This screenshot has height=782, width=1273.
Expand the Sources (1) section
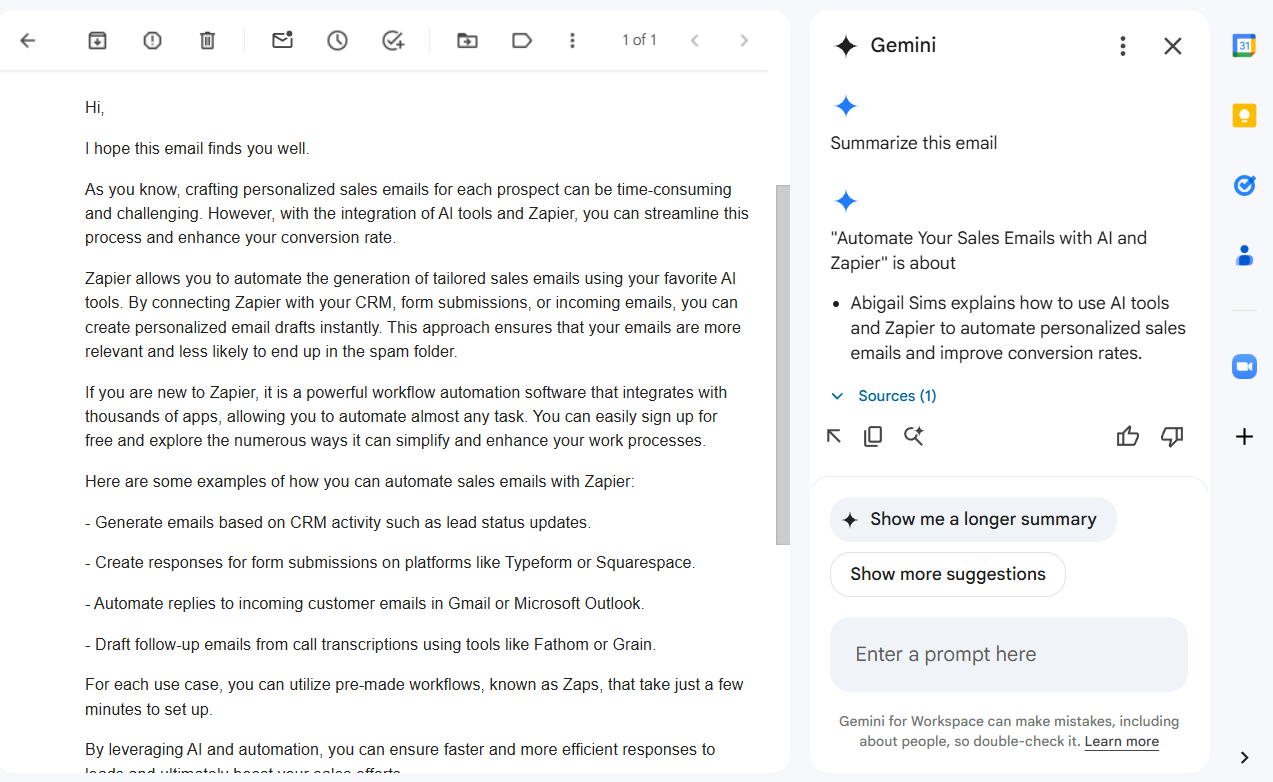884,396
